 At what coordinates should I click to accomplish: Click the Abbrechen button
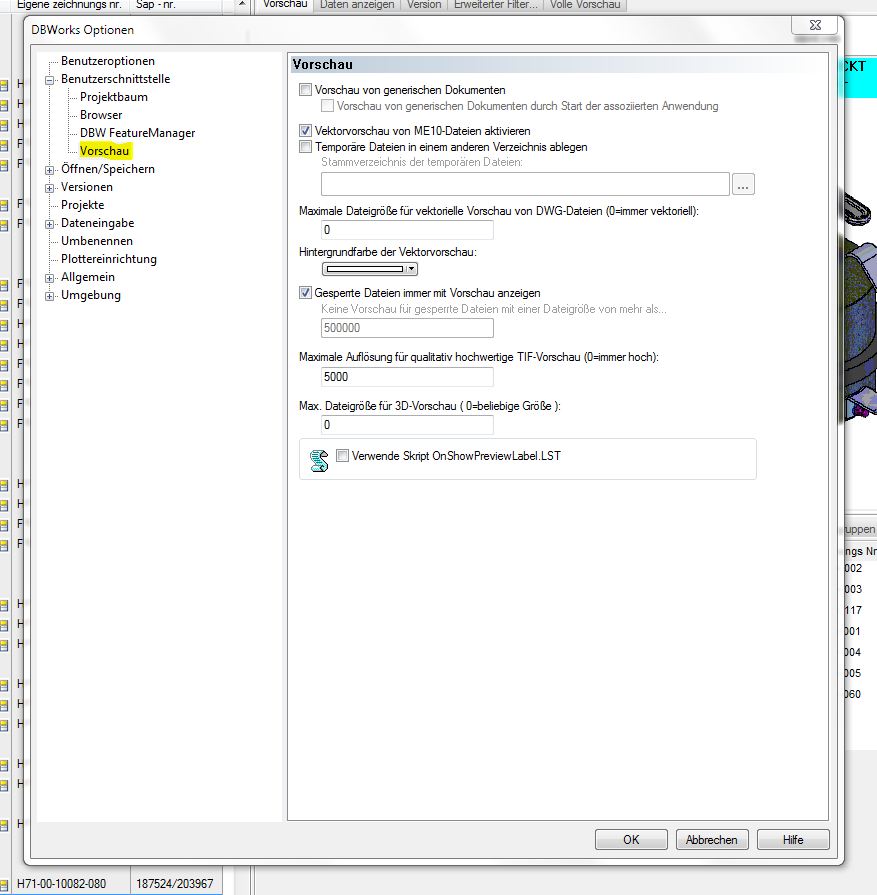pyautogui.click(x=712, y=840)
